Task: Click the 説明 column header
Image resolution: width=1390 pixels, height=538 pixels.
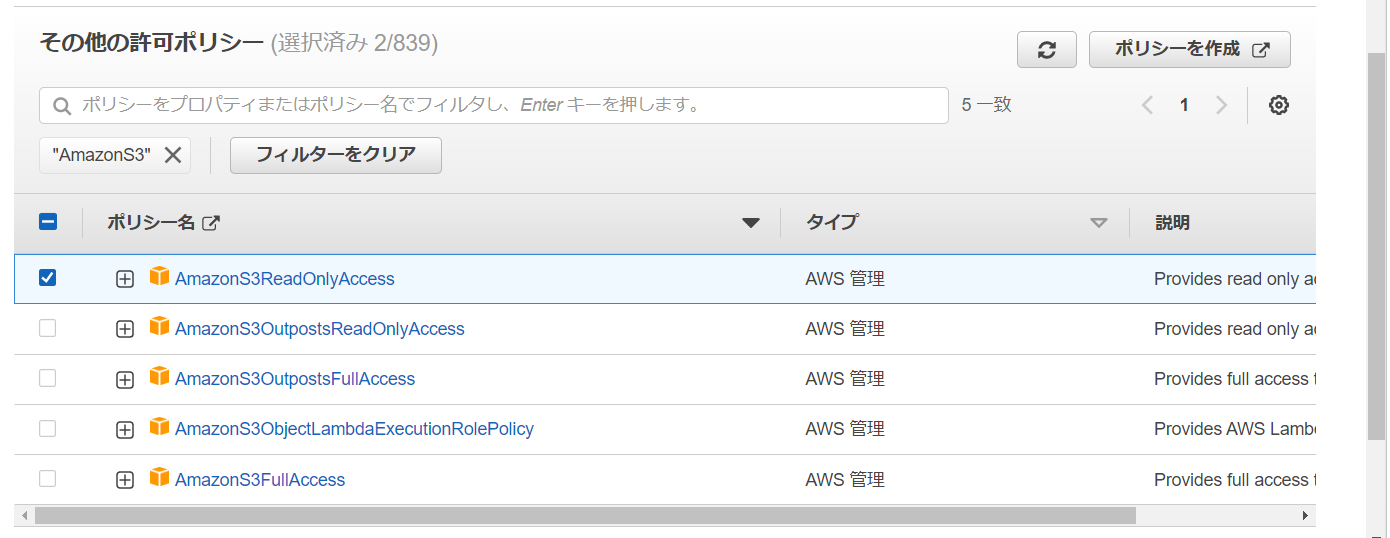Action: coord(1172,223)
